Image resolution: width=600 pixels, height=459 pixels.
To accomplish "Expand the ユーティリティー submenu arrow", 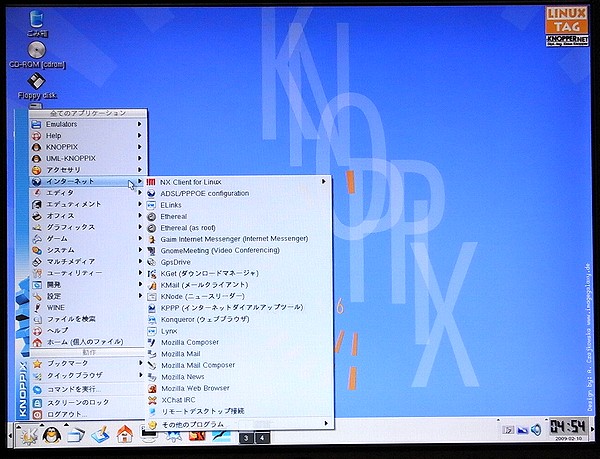I will (x=140, y=273).
